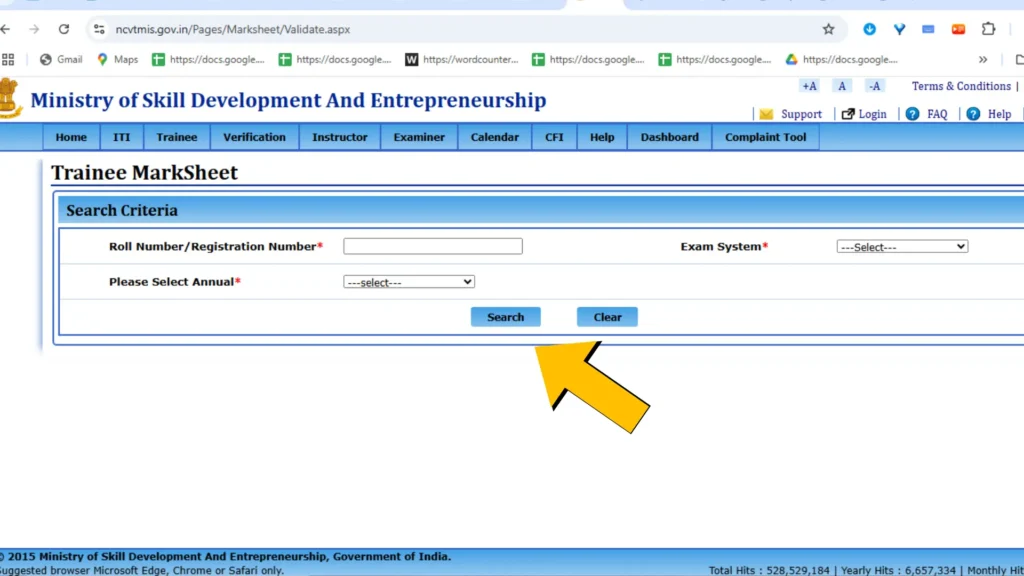Click the FAQ question mark icon
This screenshot has width=1024, height=576.
pos(912,114)
